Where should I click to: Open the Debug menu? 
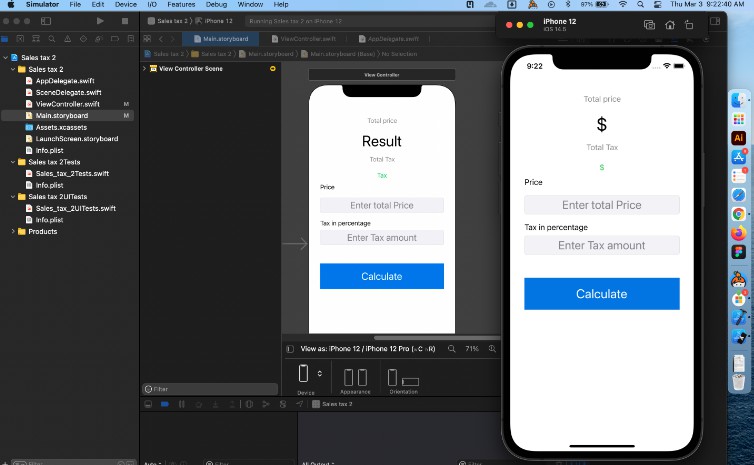pyautogui.click(x=216, y=5)
